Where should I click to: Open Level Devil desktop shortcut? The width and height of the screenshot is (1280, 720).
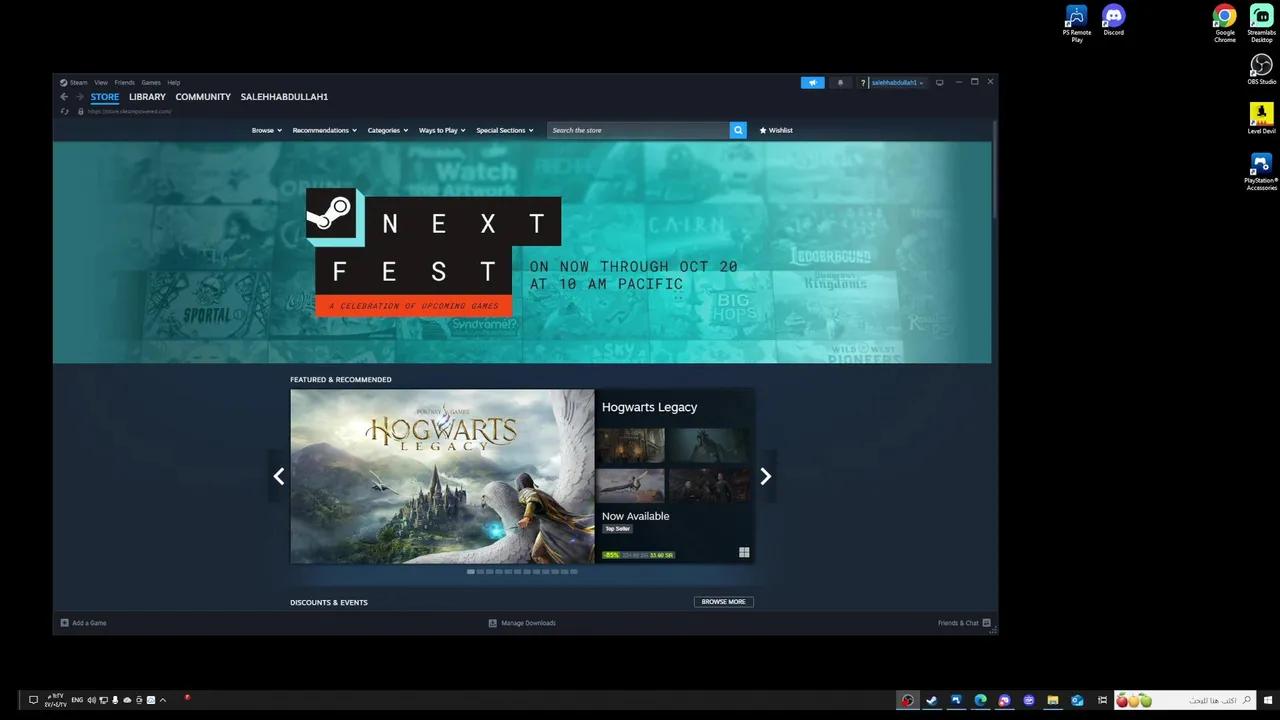1262,118
